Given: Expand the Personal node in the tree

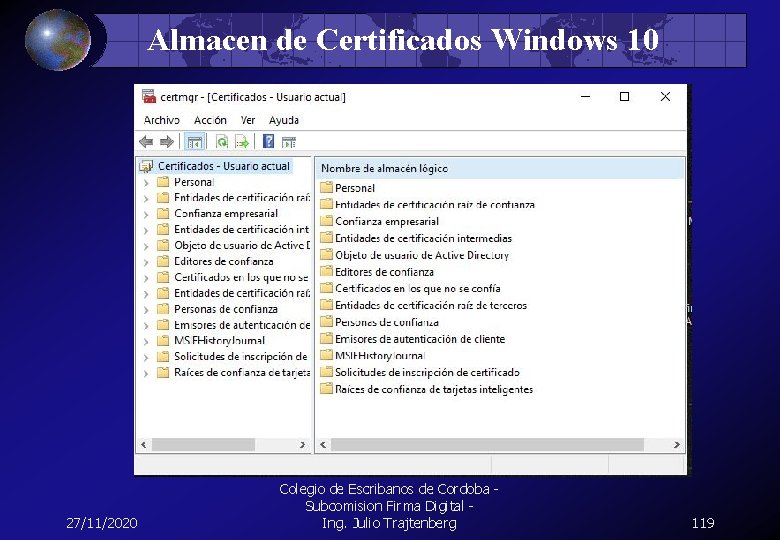Looking at the screenshot, I should (146, 183).
